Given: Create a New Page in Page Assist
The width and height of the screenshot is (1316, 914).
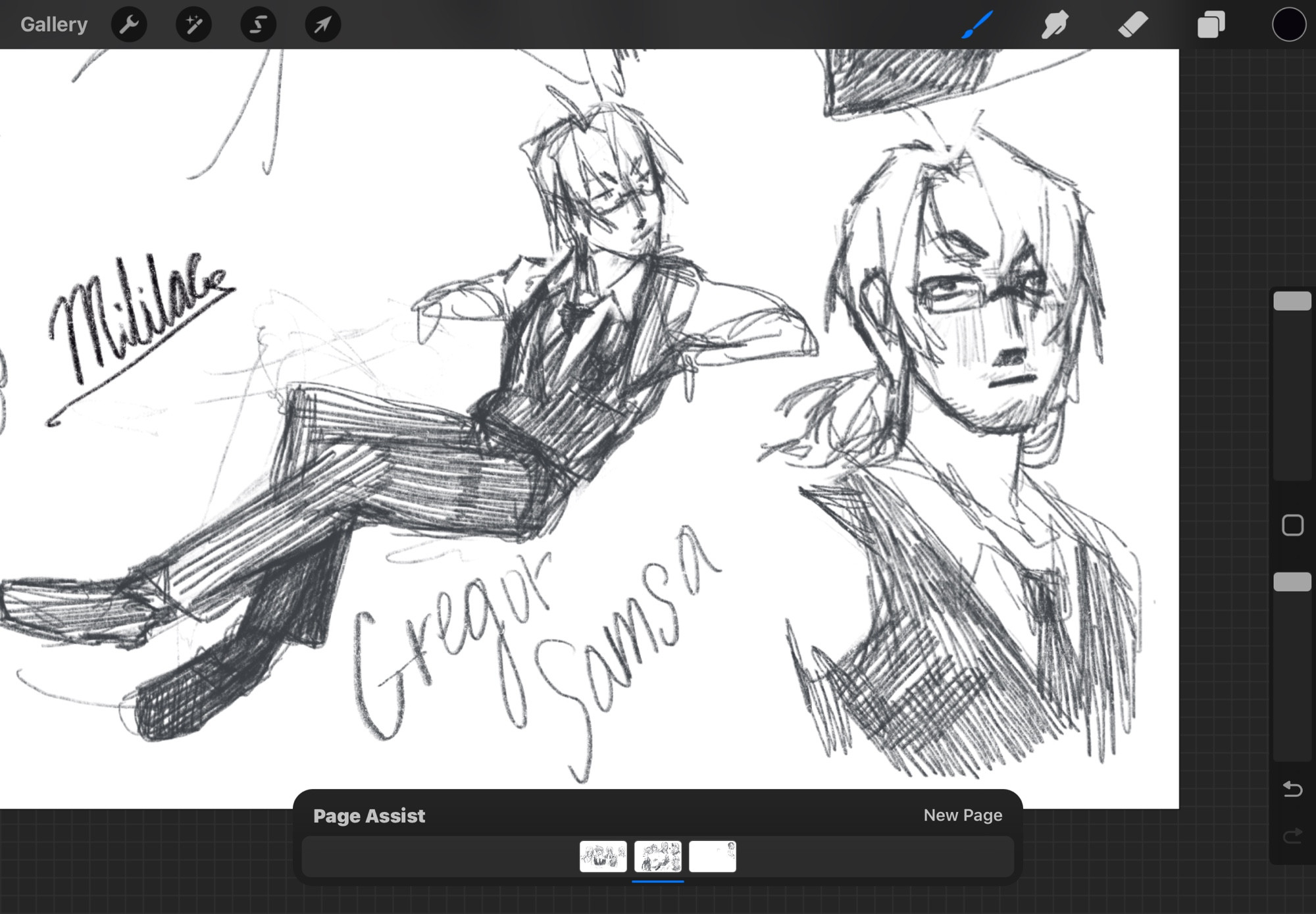Looking at the screenshot, I should [x=963, y=815].
